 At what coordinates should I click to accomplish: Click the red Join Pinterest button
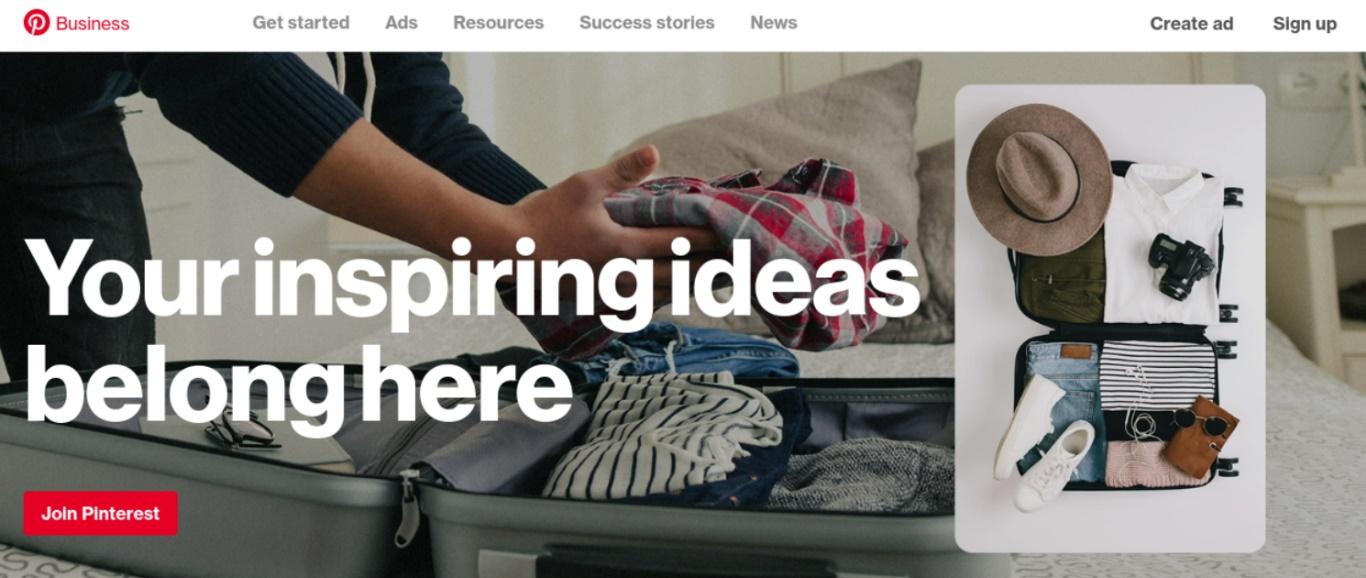101,513
